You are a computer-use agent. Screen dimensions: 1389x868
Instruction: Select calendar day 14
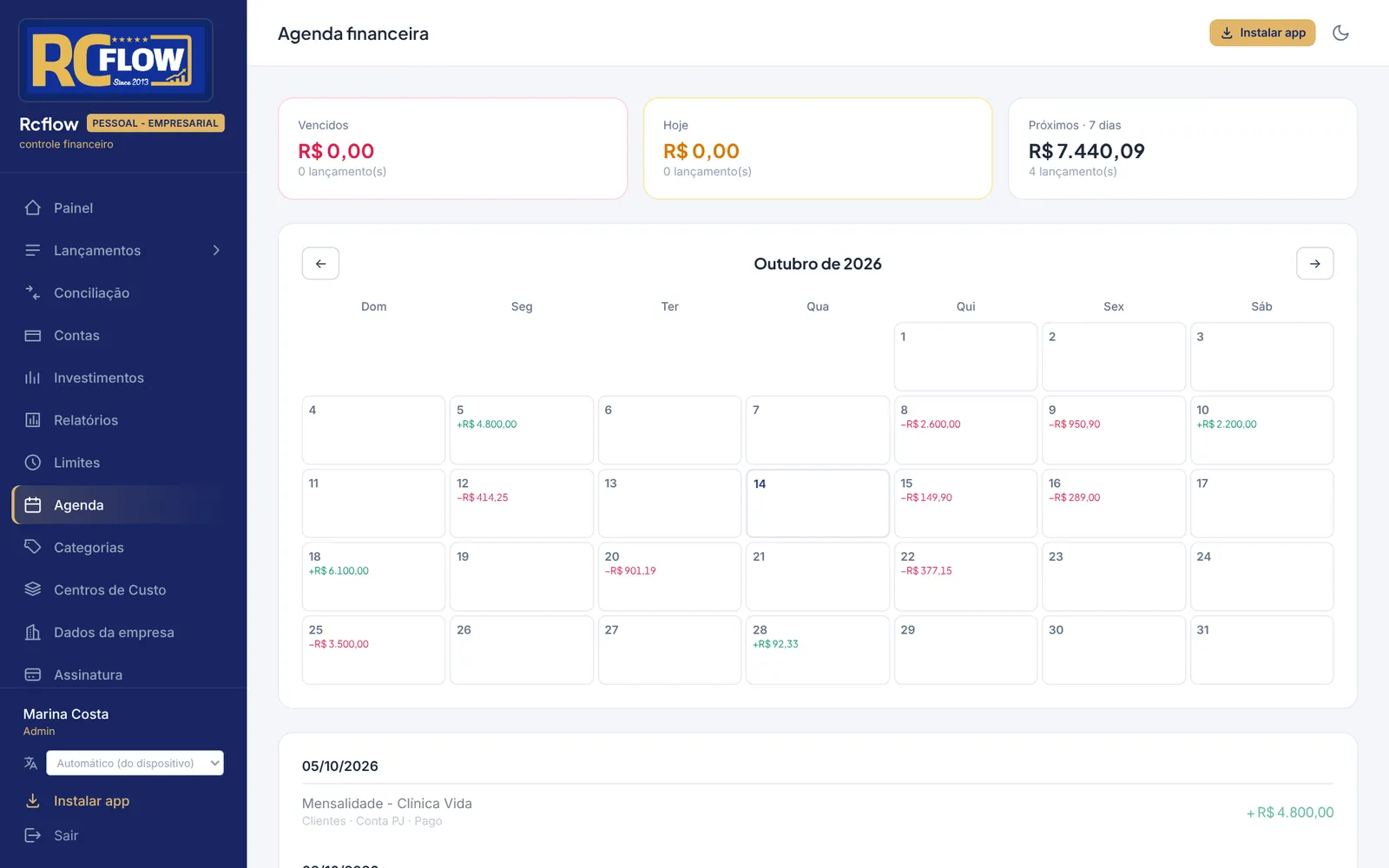click(818, 503)
